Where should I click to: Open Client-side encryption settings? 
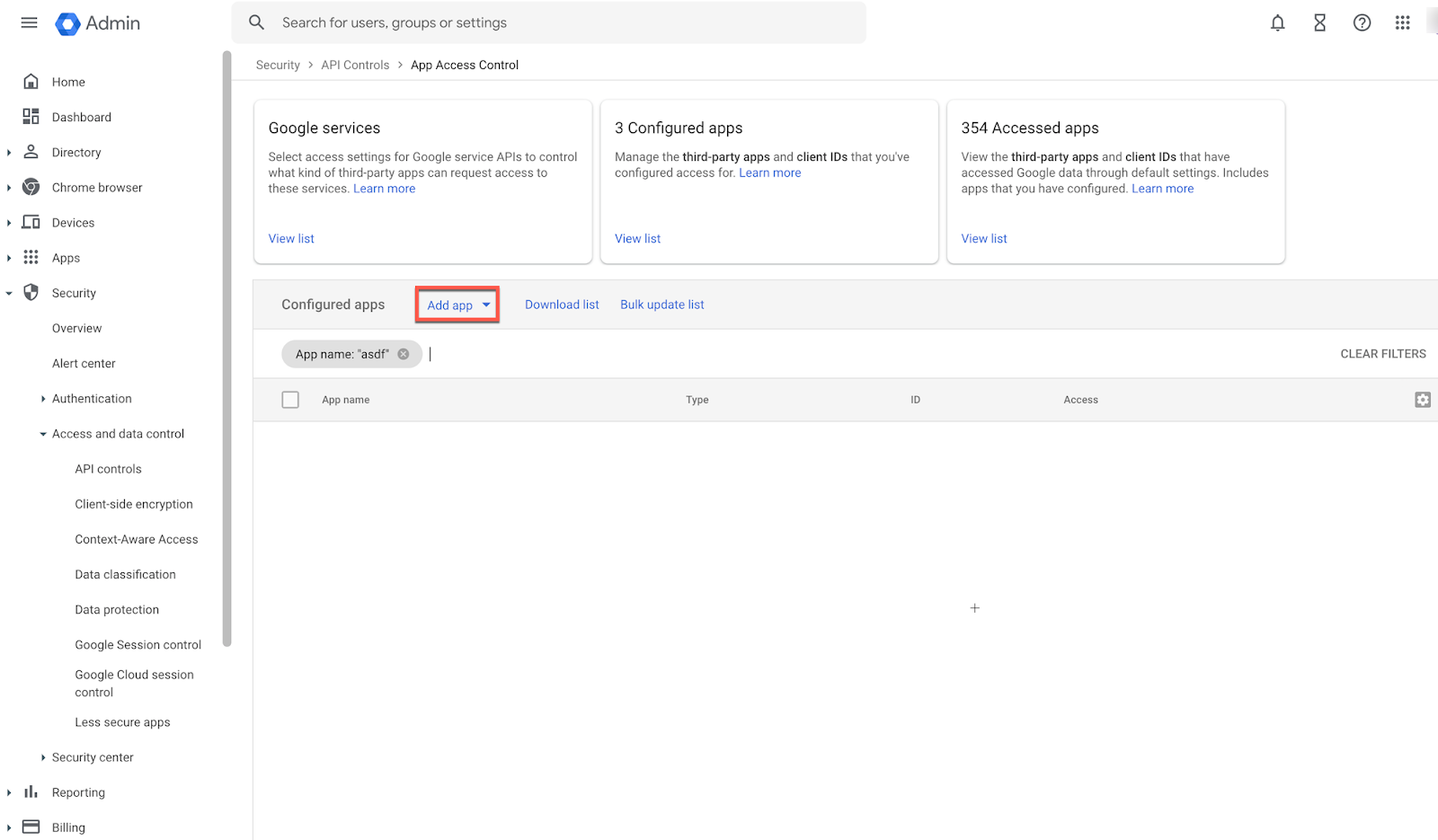click(x=133, y=504)
